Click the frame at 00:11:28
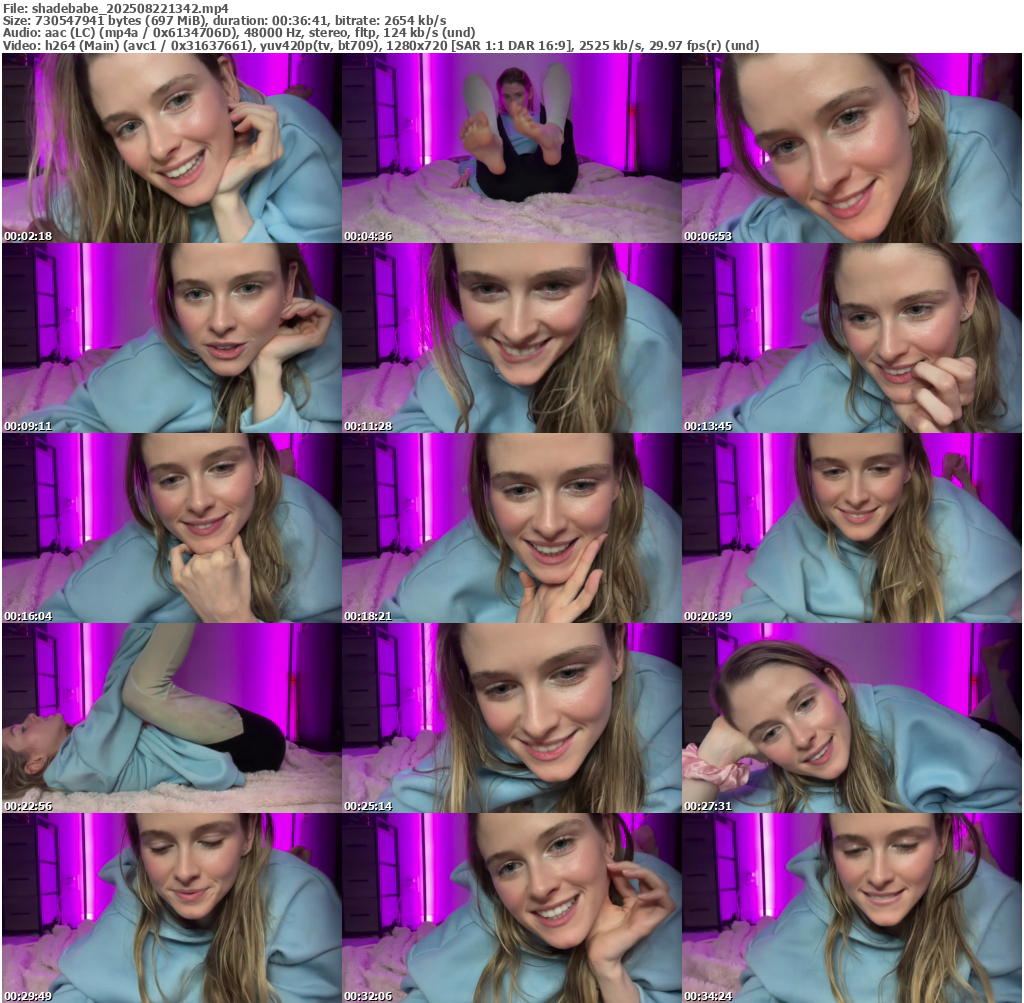The width and height of the screenshot is (1024, 1003). click(x=511, y=338)
